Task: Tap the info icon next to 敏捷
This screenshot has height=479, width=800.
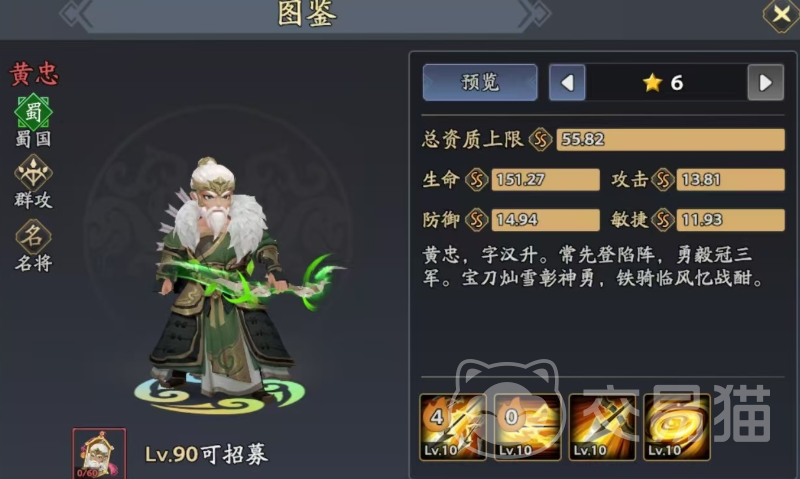Action: [663, 220]
